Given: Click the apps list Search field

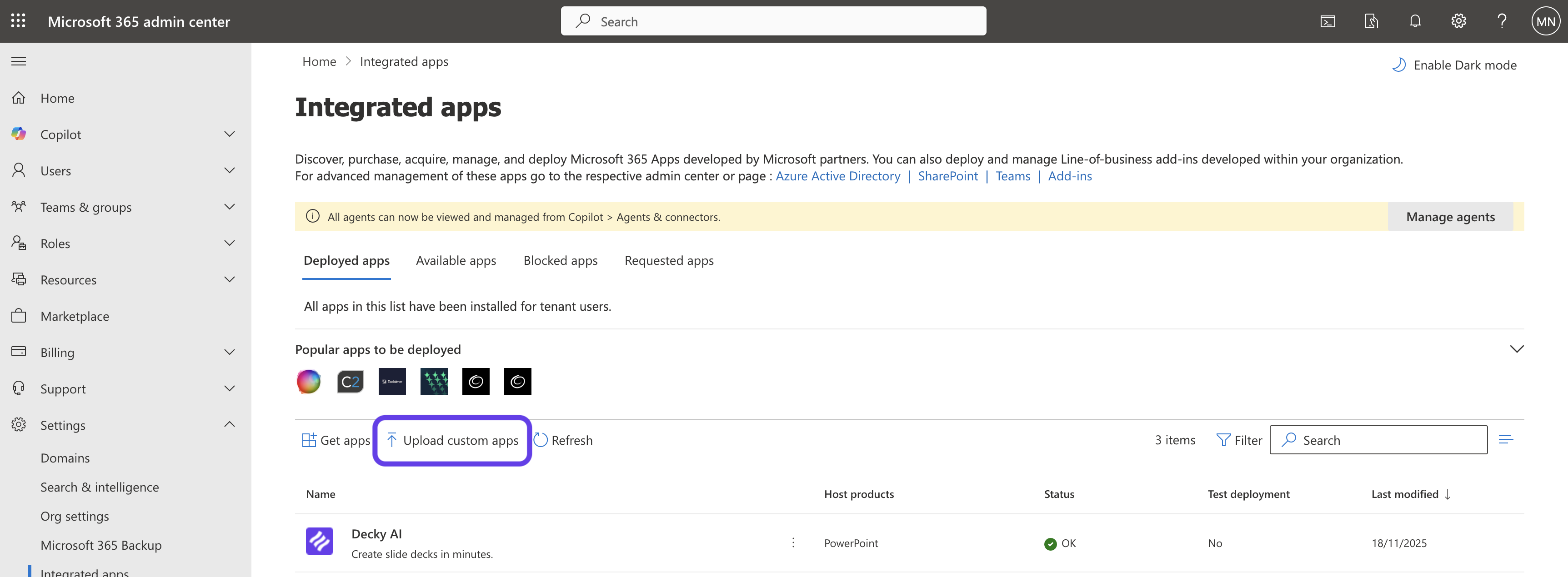Looking at the screenshot, I should [1388, 440].
